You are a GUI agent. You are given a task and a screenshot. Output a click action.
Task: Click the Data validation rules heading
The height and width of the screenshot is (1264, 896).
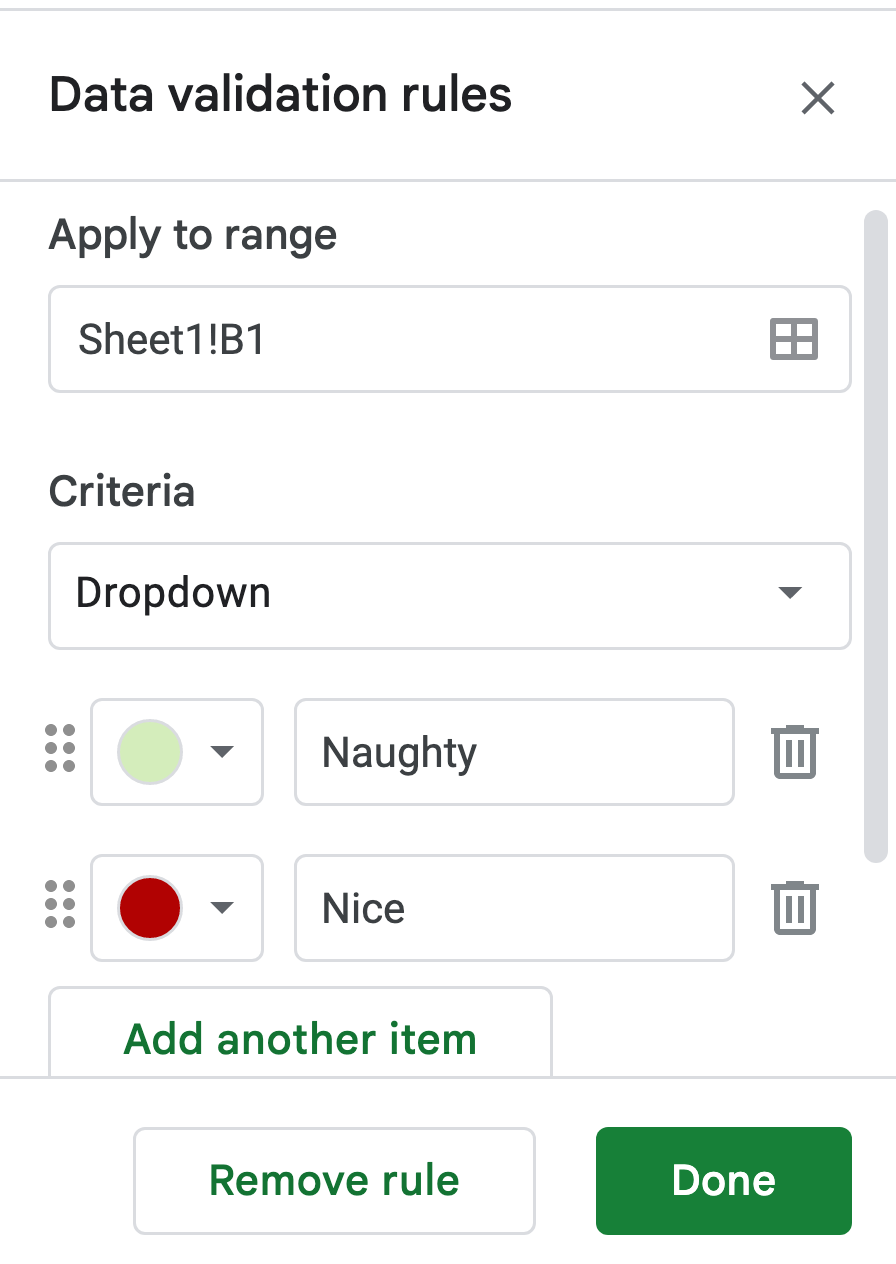tap(280, 95)
